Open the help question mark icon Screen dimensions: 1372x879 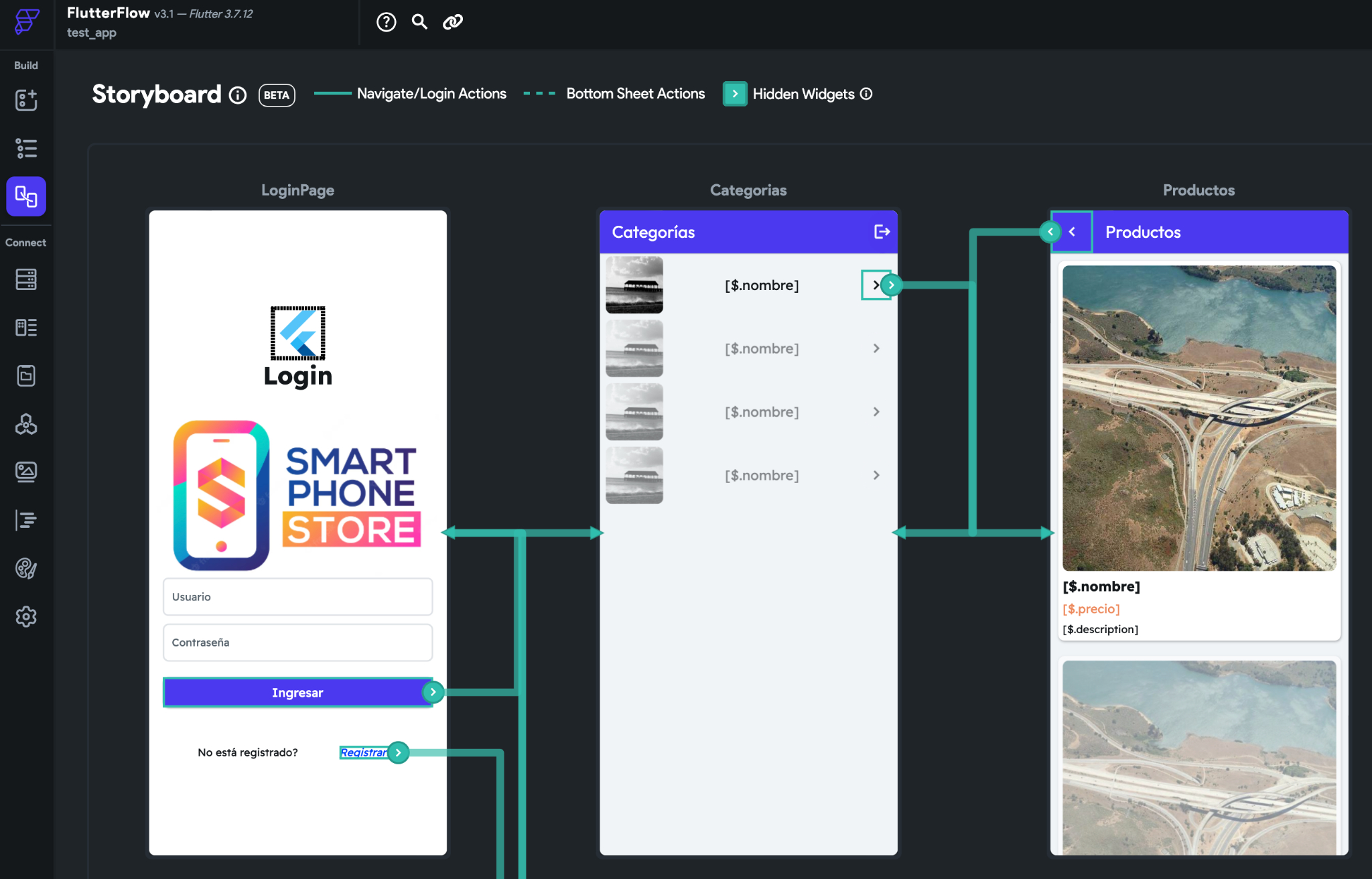[386, 22]
